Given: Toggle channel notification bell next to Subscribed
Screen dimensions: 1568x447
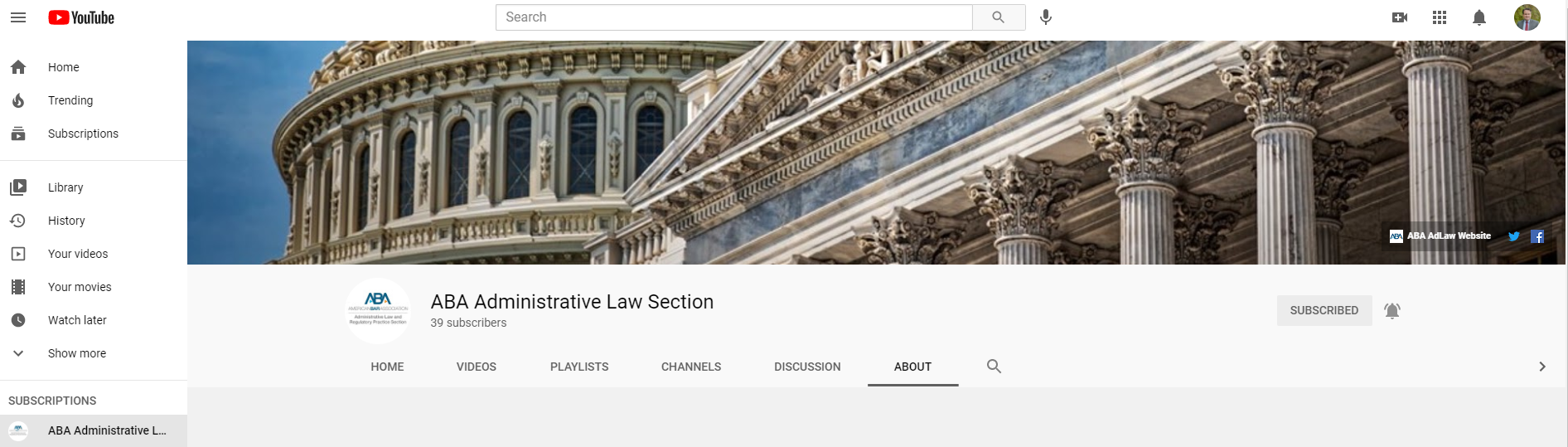Looking at the screenshot, I should (x=1392, y=310).
